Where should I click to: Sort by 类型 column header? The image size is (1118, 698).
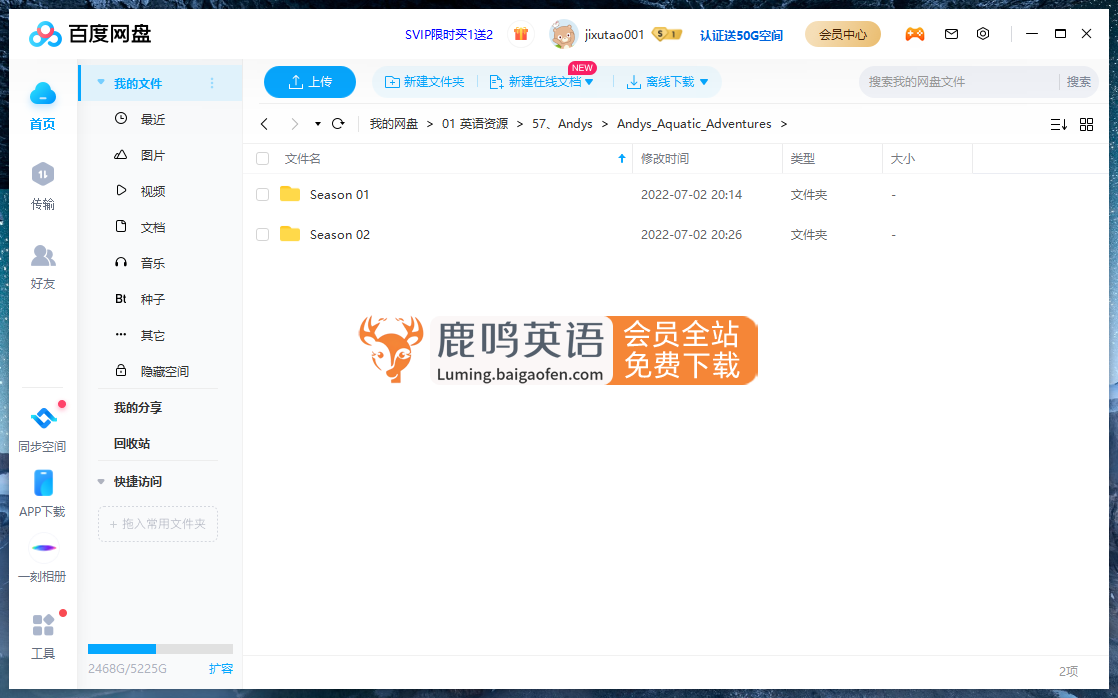coord(802,158)
